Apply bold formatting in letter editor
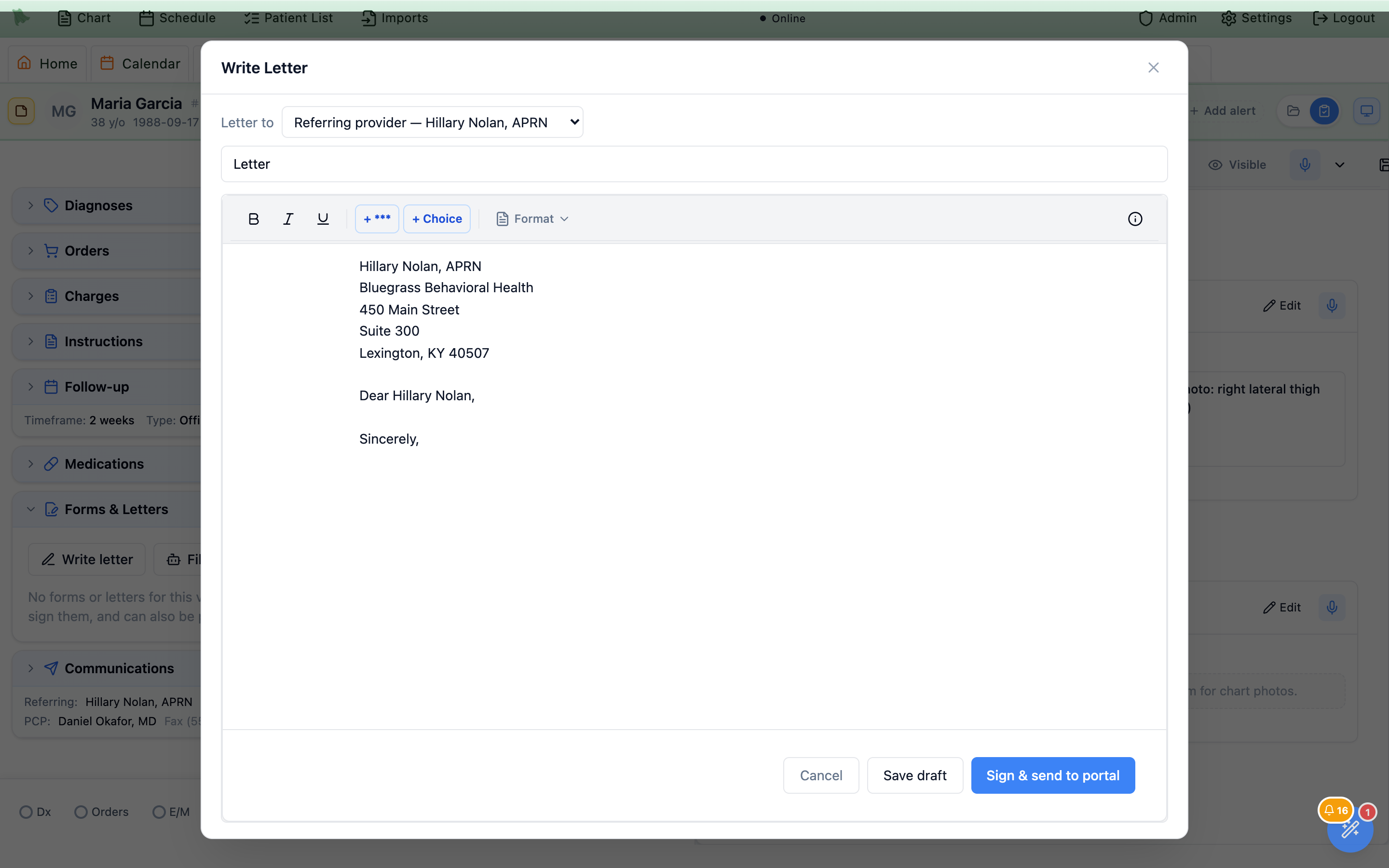 pyautogui.click(x=253, y=219)
